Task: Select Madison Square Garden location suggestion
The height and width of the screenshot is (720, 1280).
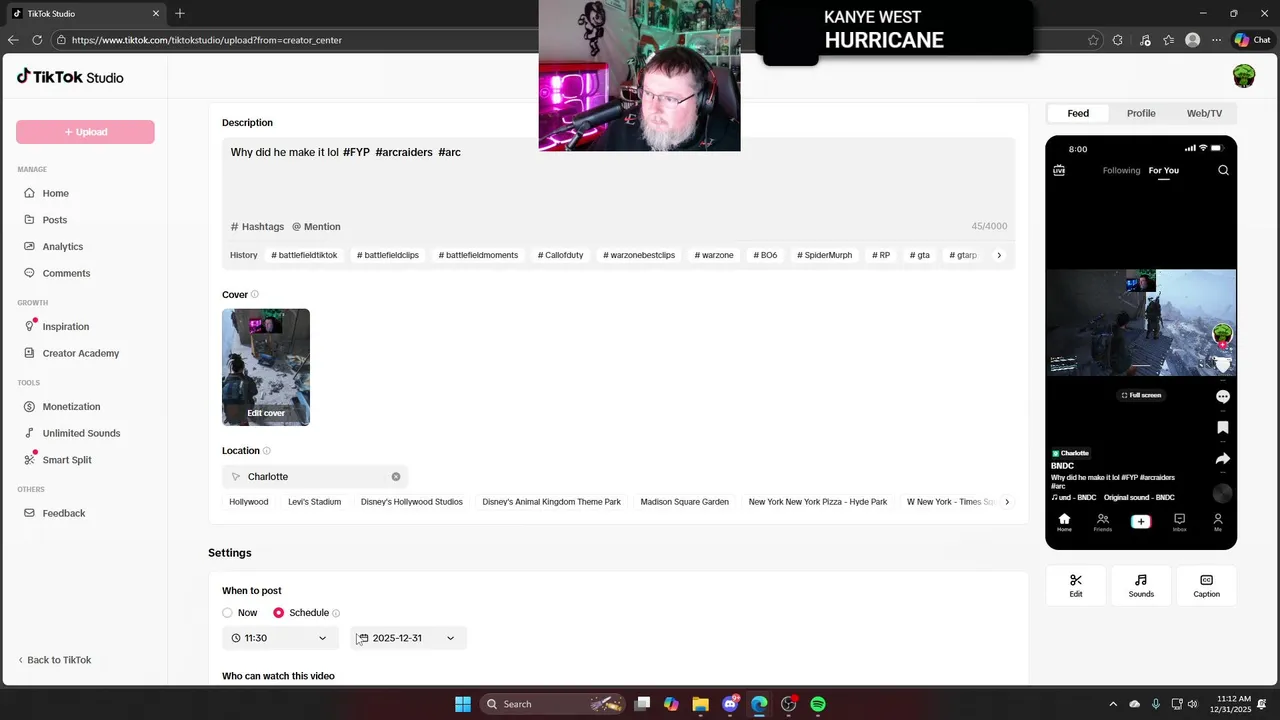Action: 685,502
